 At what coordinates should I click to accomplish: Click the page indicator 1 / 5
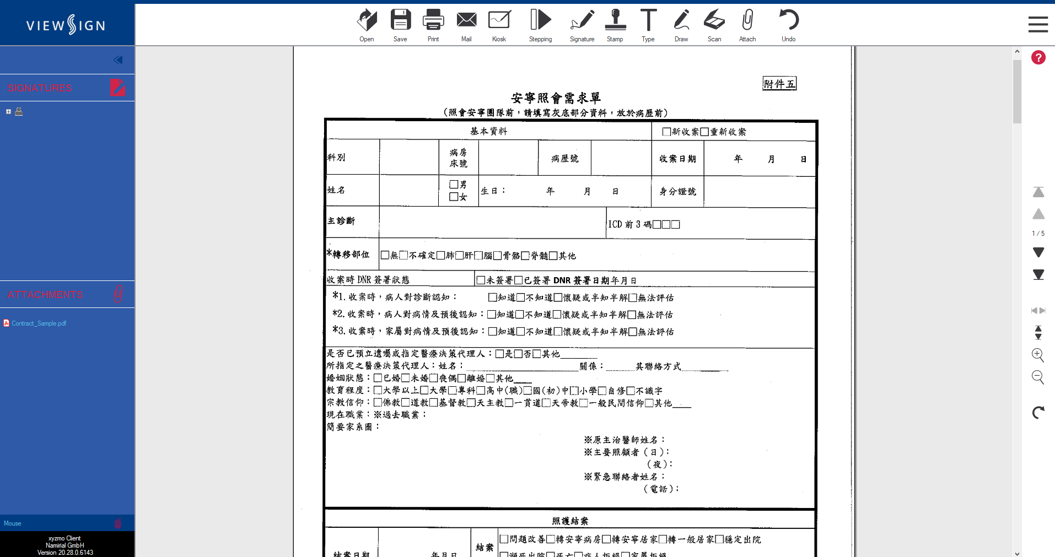(x=1038, y=233)
